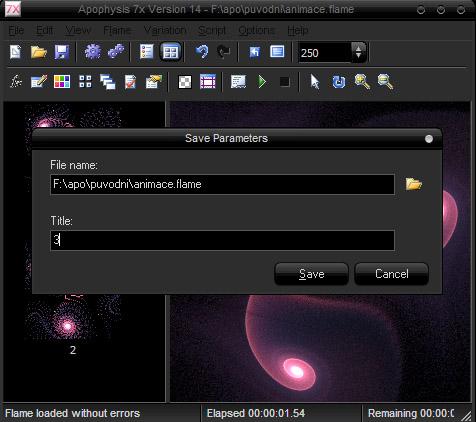The image size is (476, 422).
Task: Click the quality value field showing 250
Action: pos(324,53)
